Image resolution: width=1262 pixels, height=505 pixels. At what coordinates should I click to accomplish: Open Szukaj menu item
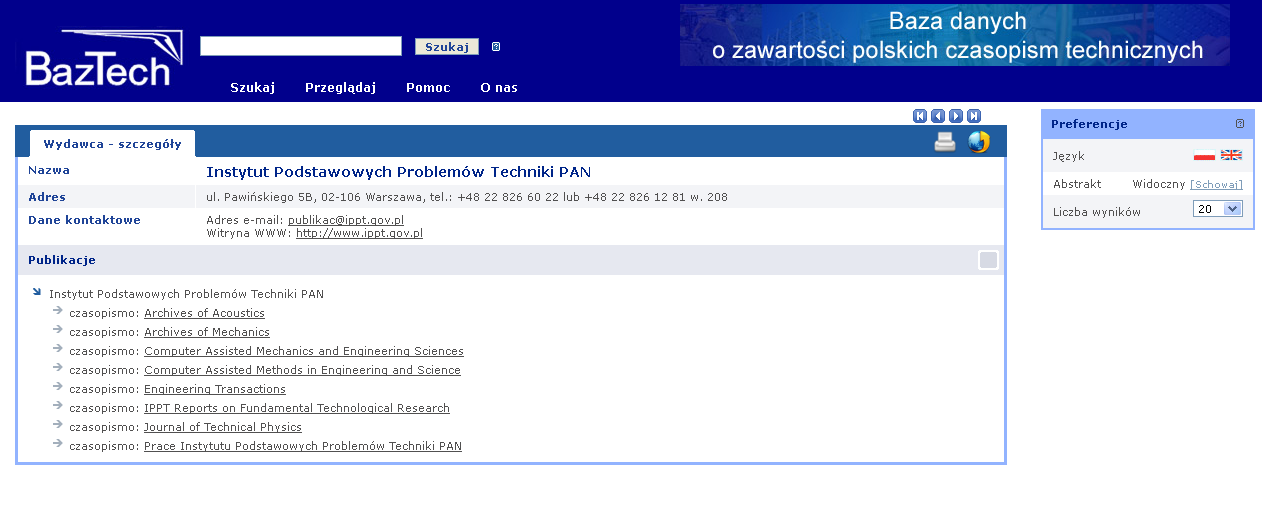coord(252,87)
